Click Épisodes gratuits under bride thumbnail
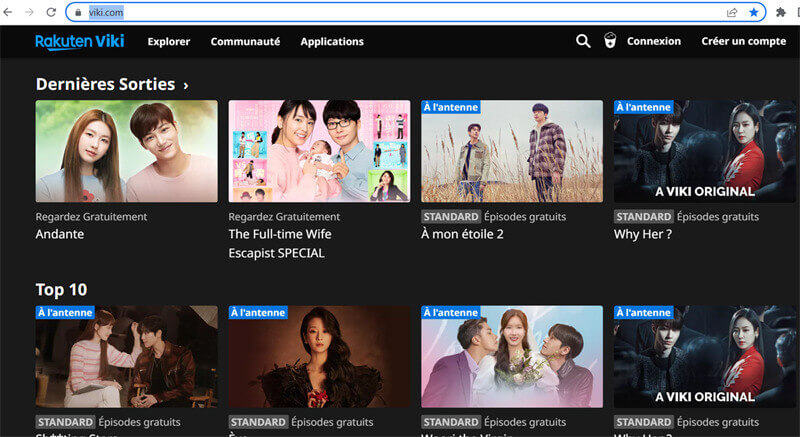The width and height of the screenshot is (800, 437). pos(525,422)
